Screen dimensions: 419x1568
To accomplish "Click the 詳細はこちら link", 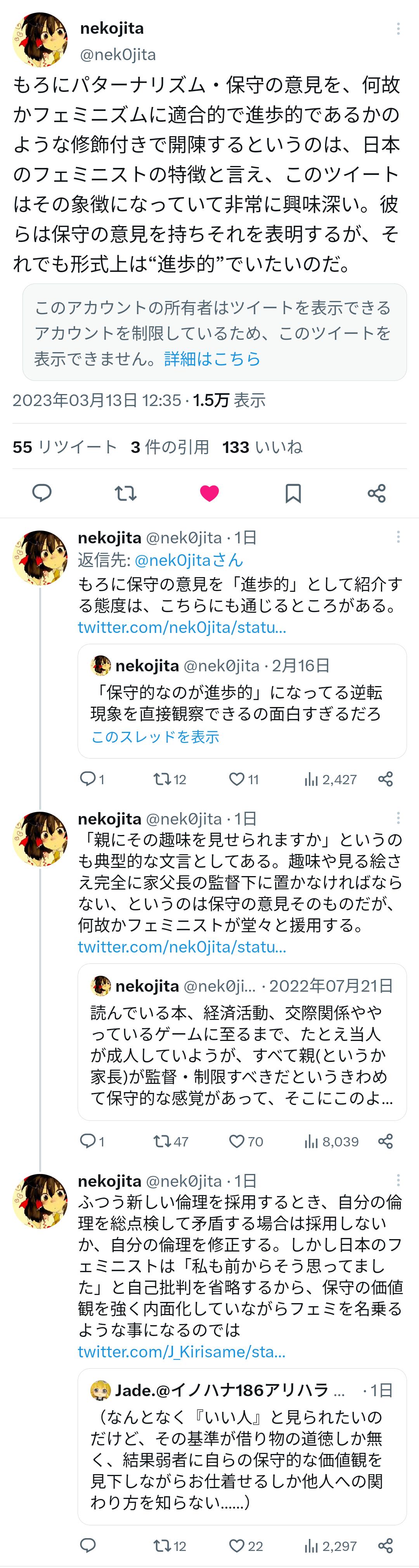I will (x=212, y=358).
